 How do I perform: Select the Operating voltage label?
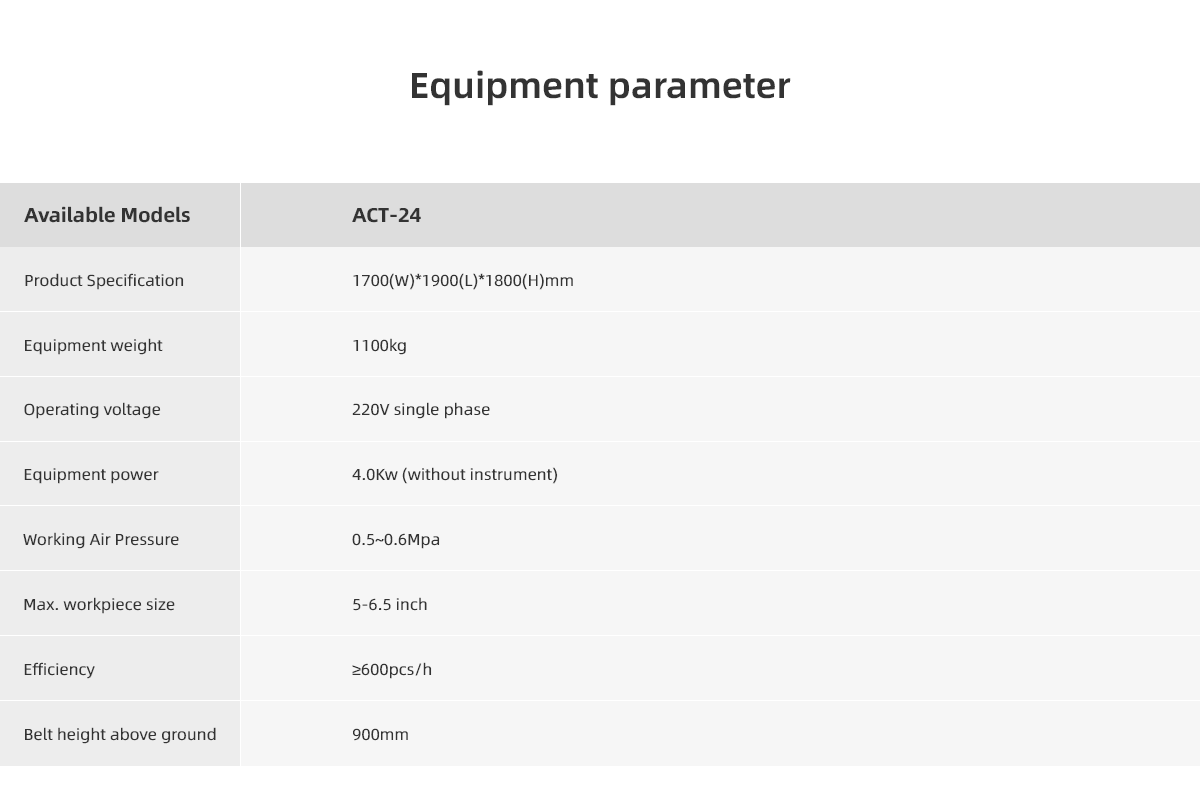92,409
